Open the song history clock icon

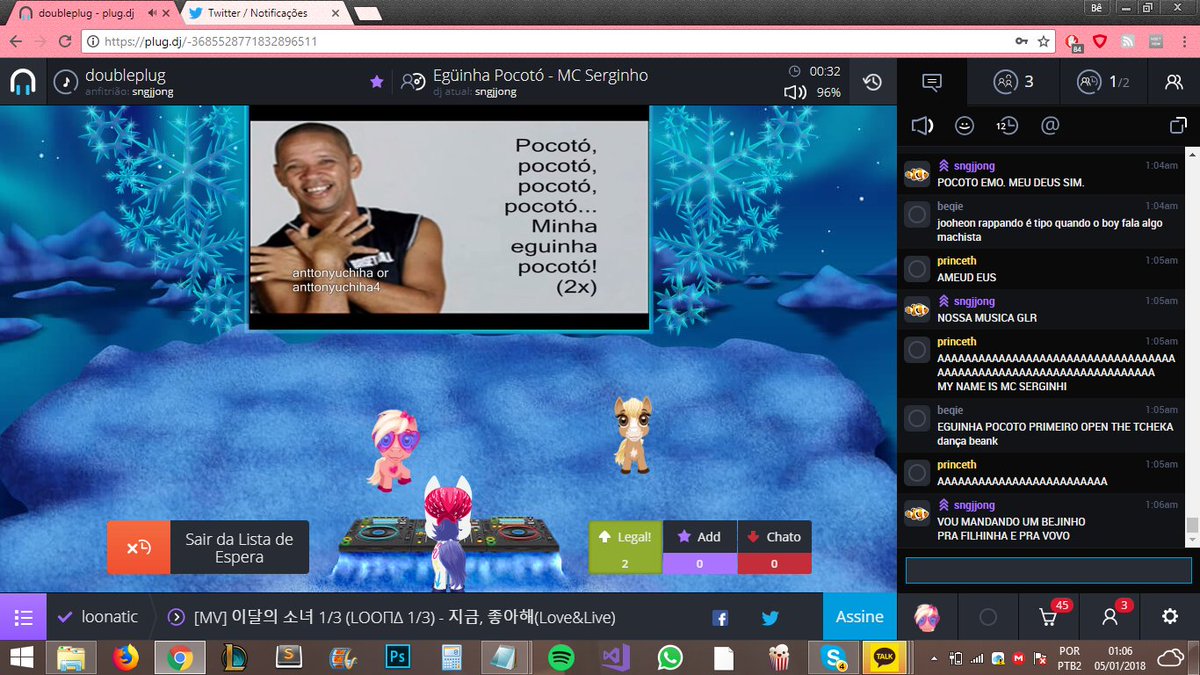pos(872,82)
